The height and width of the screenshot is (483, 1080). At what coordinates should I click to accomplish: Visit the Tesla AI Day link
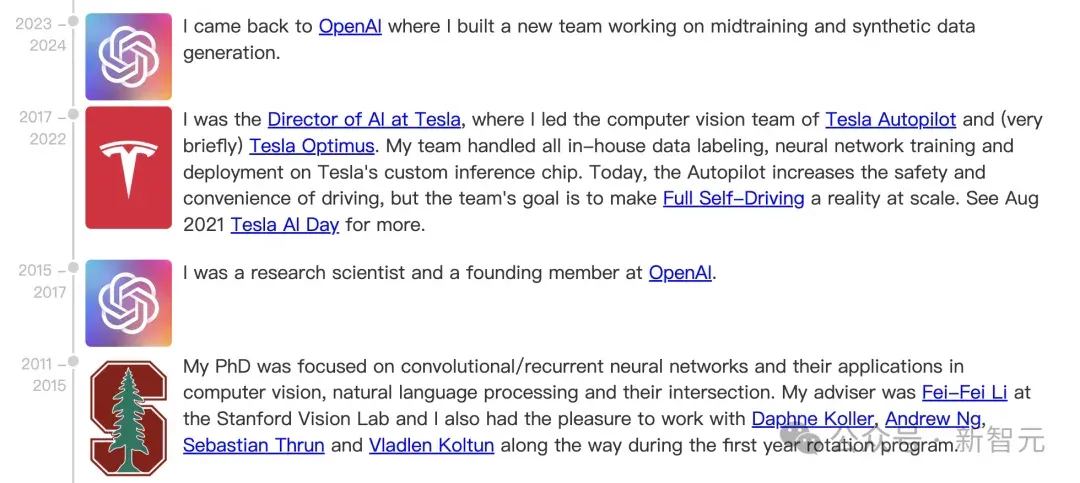tap(284, 225)
